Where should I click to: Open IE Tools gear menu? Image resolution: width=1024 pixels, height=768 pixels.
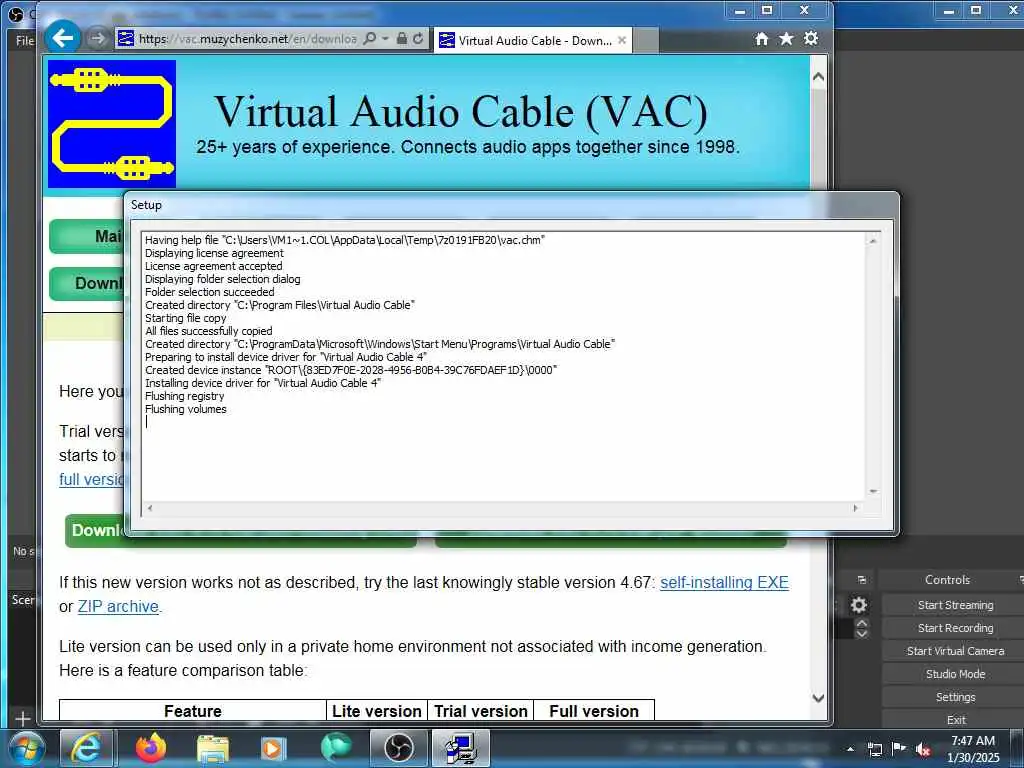tap(810, 39)
